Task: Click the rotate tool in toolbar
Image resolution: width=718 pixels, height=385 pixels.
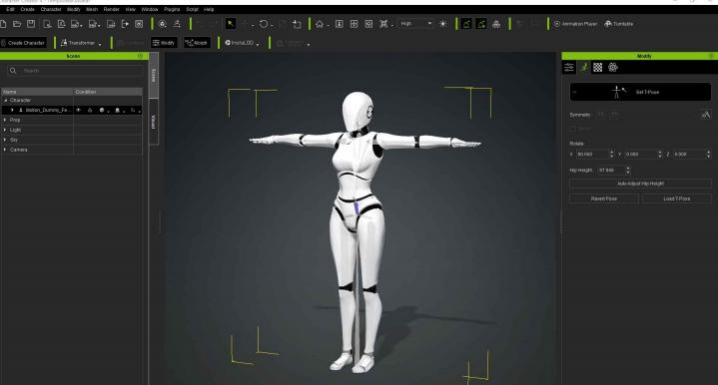Action: (x=264, y=24)
